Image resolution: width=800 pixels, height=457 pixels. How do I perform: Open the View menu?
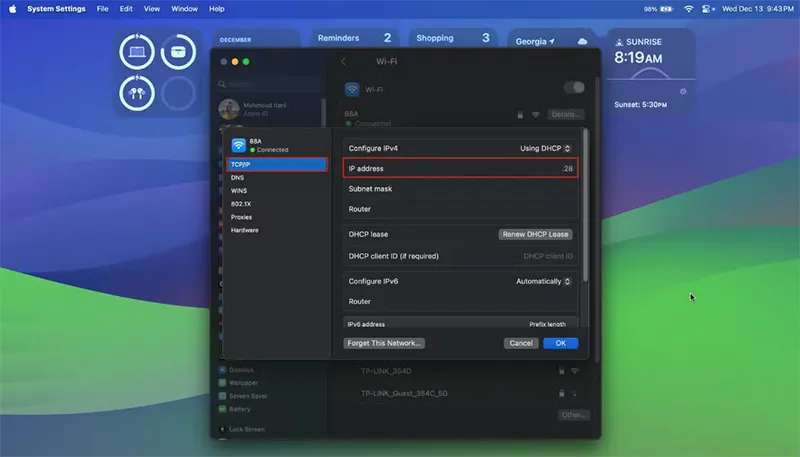152,9
